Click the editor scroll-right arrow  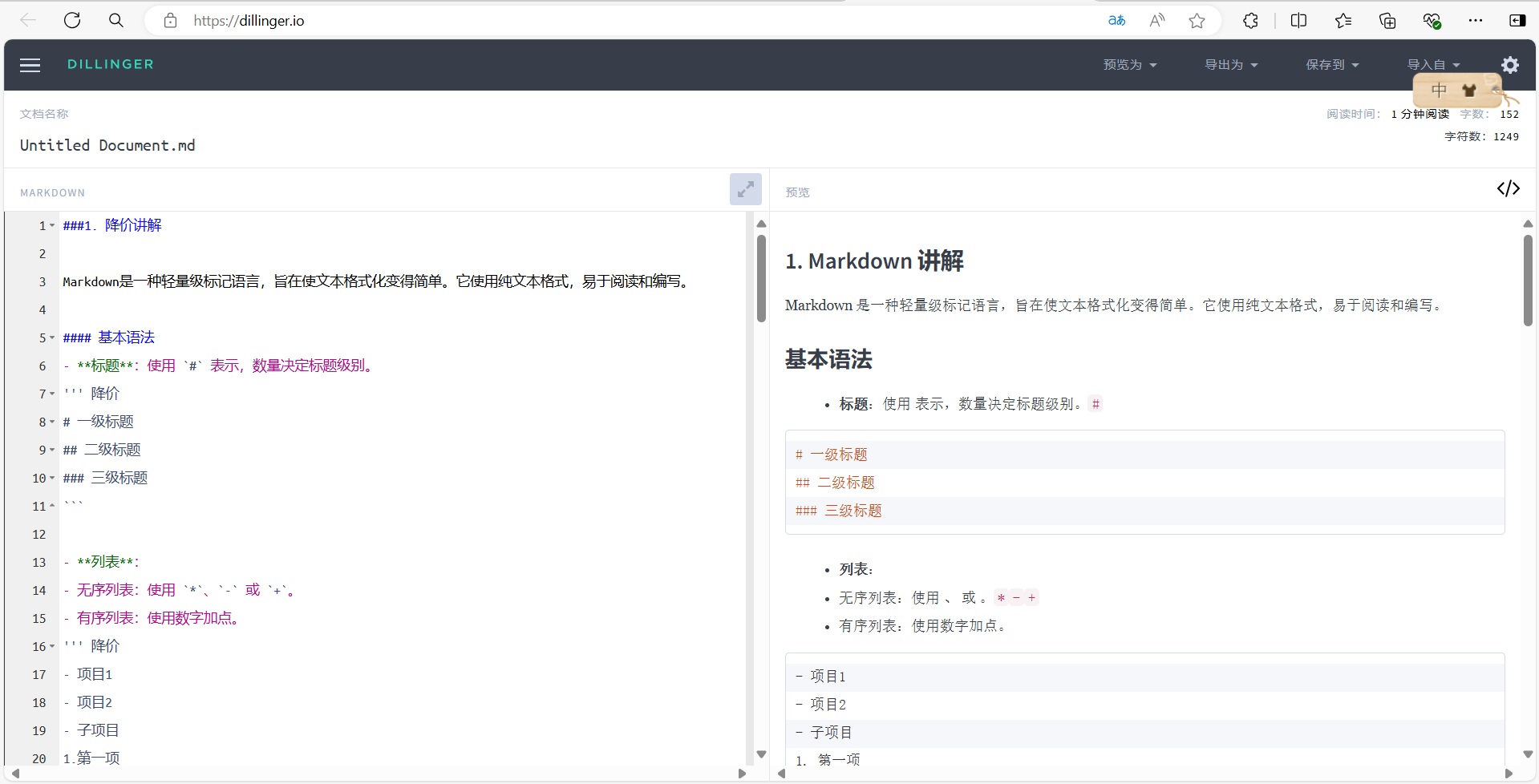[x=742, y=774]
